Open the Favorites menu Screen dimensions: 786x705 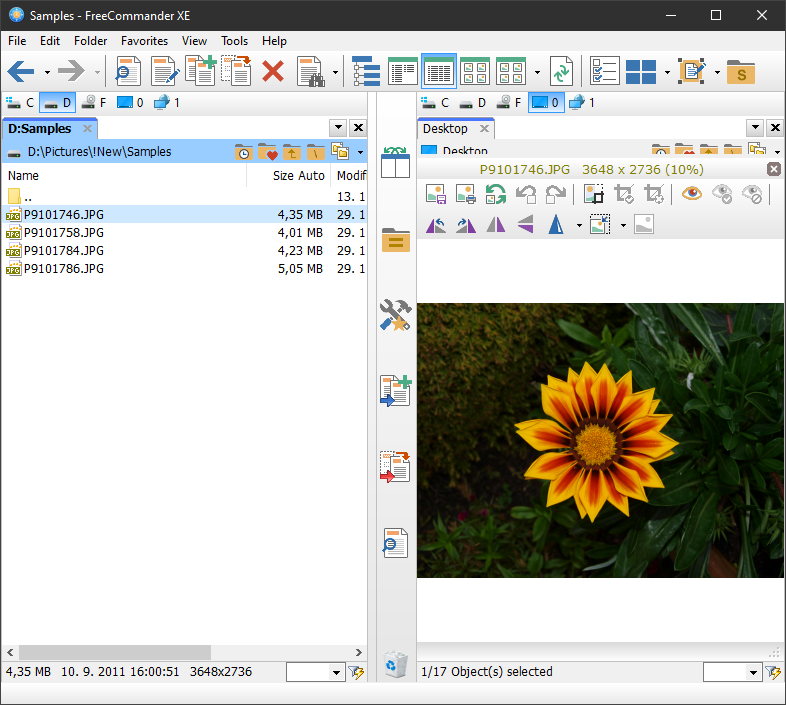pyautogui.click(x=144, y=41)
